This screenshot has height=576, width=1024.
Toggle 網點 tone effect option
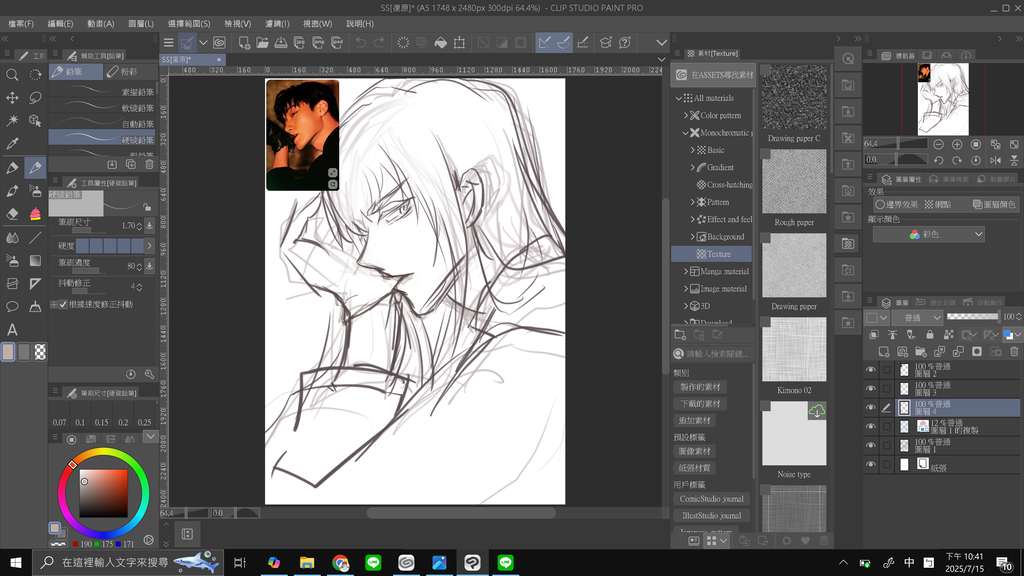click(x=938, y=204)
